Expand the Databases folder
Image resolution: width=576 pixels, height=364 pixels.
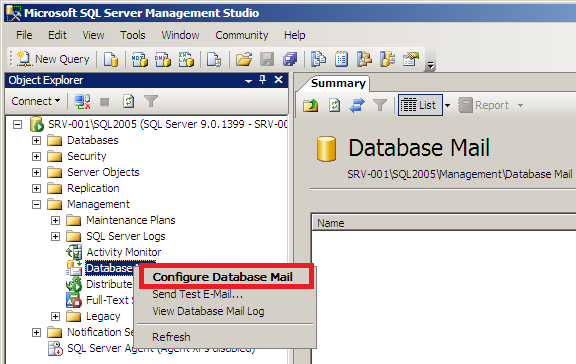pos(36,140)
